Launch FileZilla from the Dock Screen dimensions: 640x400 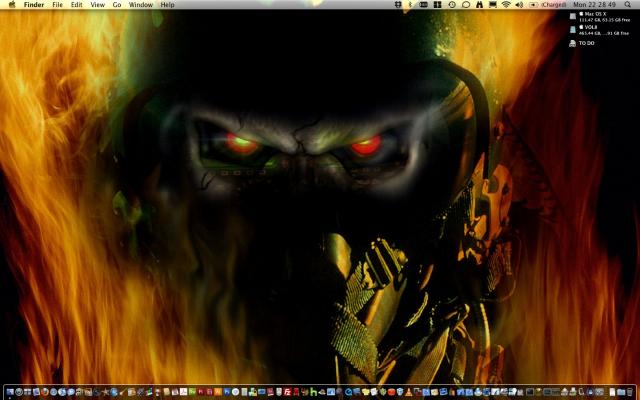click(288, 392)
